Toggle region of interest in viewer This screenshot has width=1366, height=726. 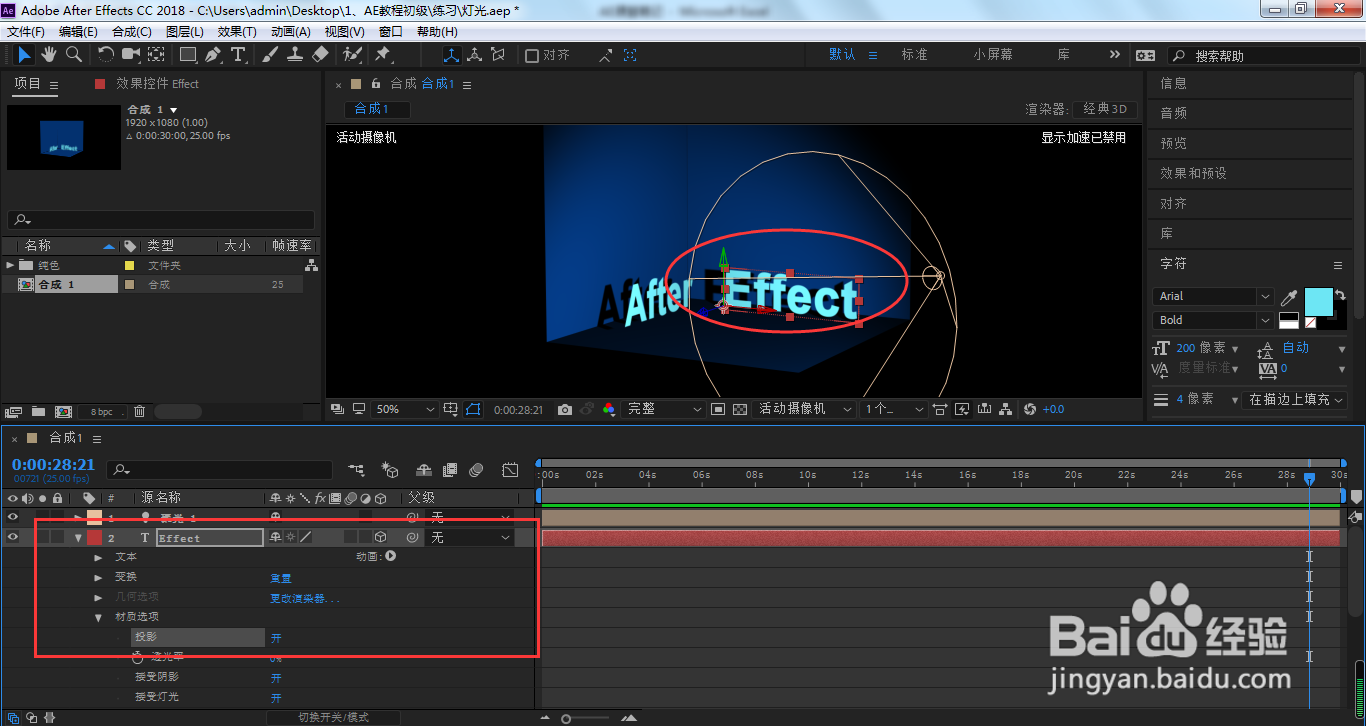click(717, 409)
